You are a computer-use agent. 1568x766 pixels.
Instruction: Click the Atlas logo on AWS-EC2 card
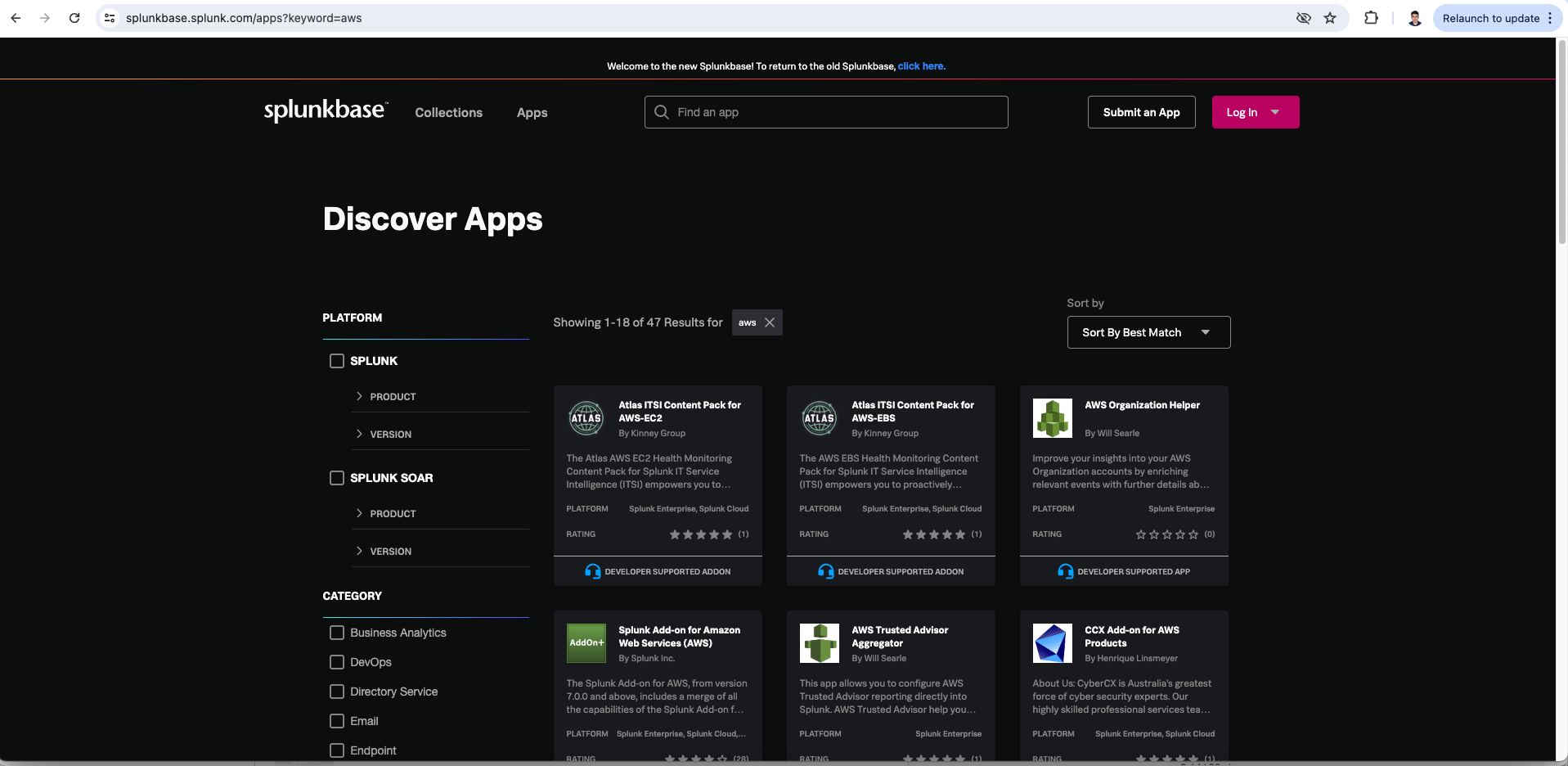[586, 418]
